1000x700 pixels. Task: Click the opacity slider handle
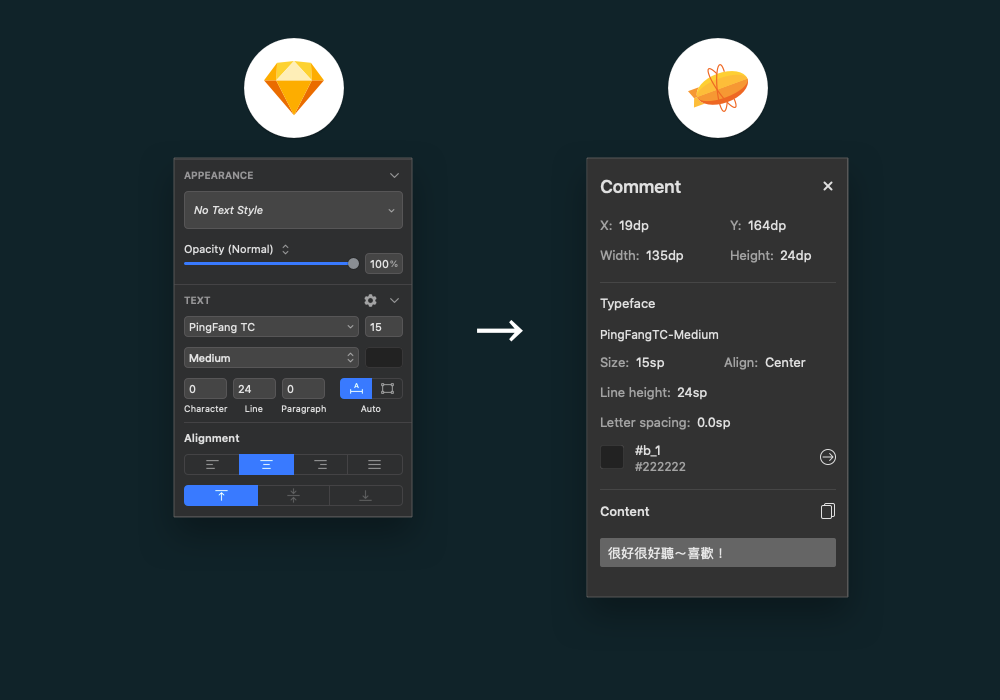(353, 263)
